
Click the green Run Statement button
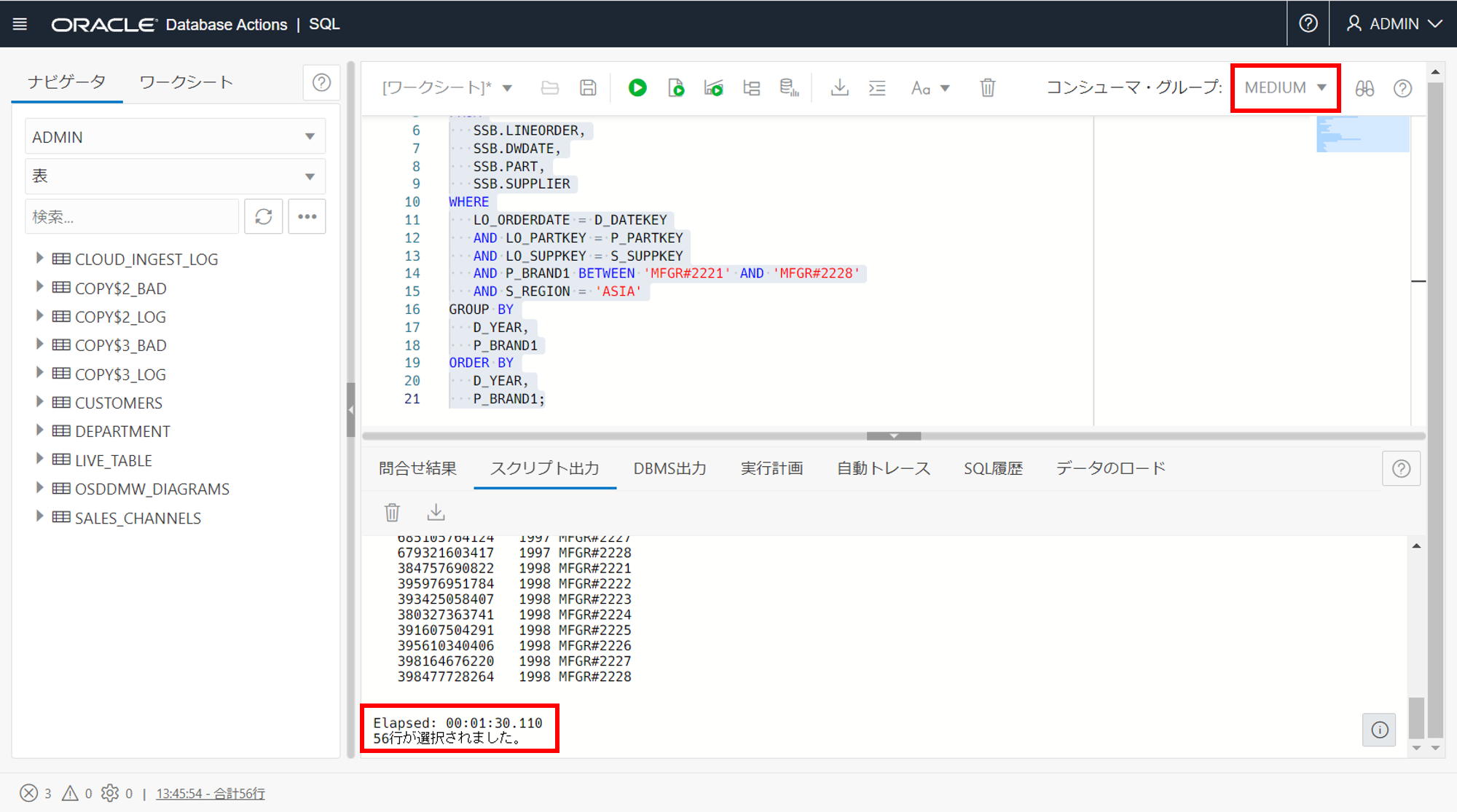click(637, 88)
